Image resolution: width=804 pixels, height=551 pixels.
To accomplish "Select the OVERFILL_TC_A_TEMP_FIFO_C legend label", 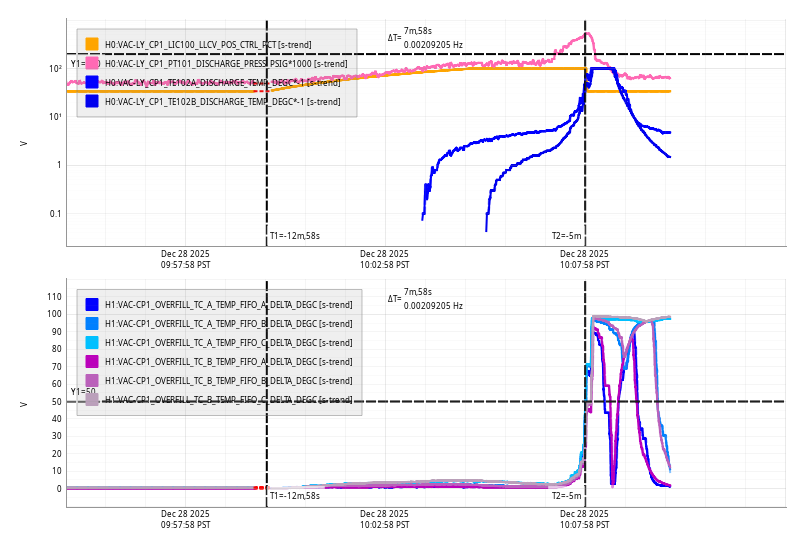I will (x=228, y=343).
